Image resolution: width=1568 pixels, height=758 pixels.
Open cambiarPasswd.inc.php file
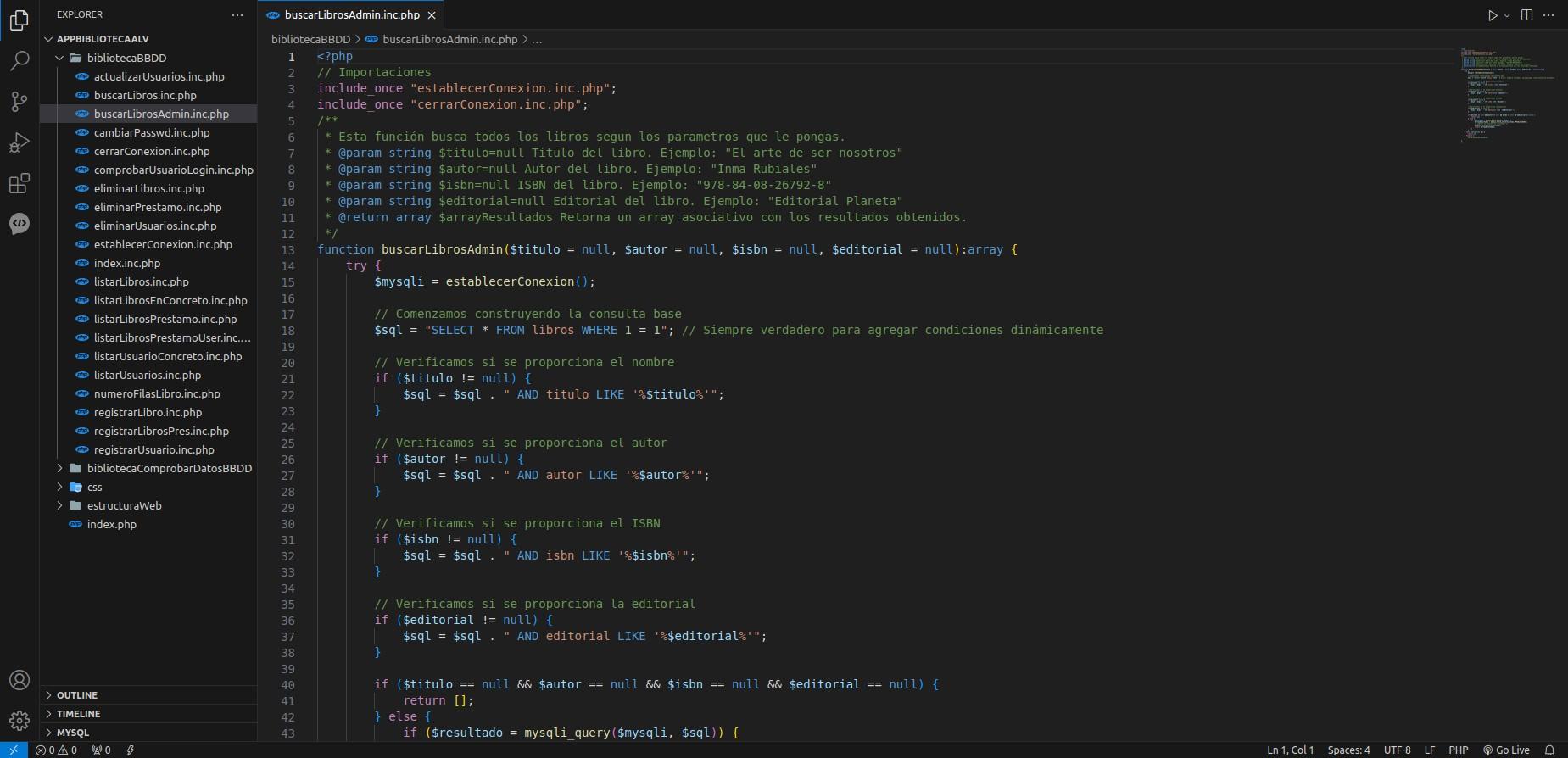tap(148, 132)
